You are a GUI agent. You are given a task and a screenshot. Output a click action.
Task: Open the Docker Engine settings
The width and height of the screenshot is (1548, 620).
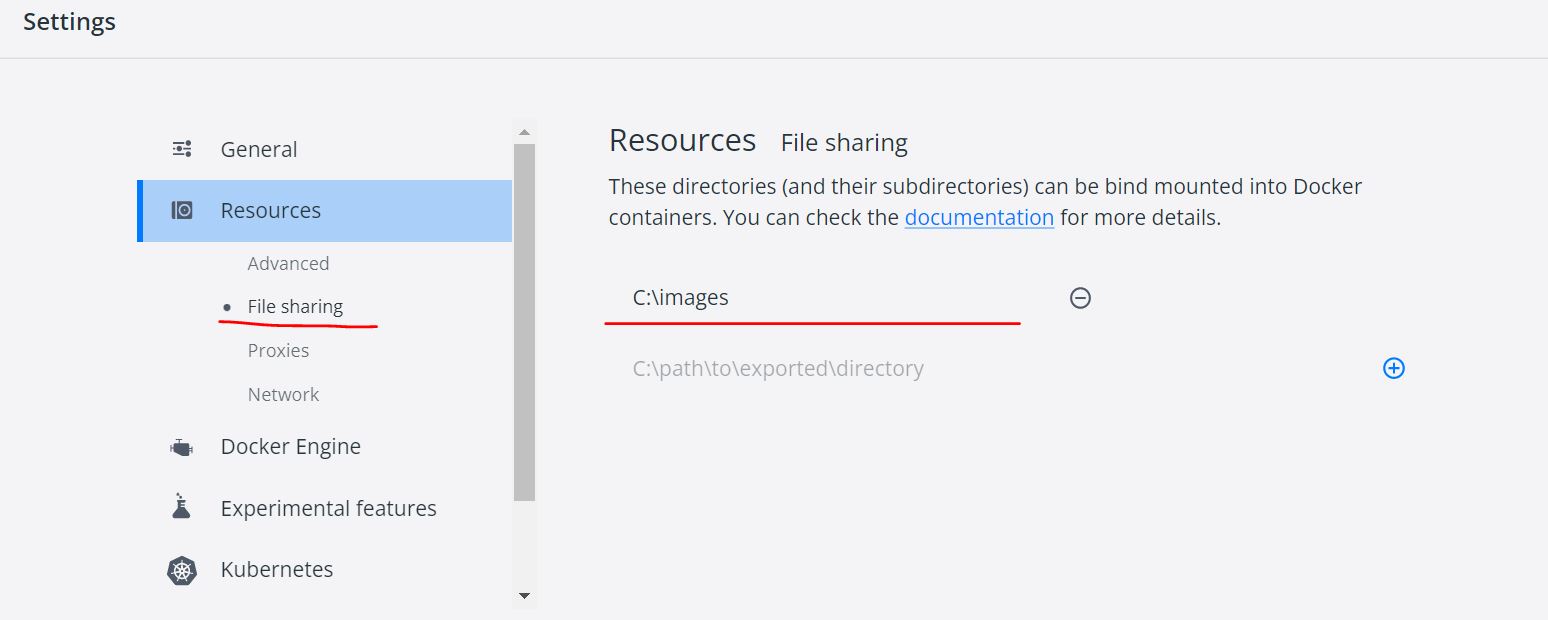290,447
